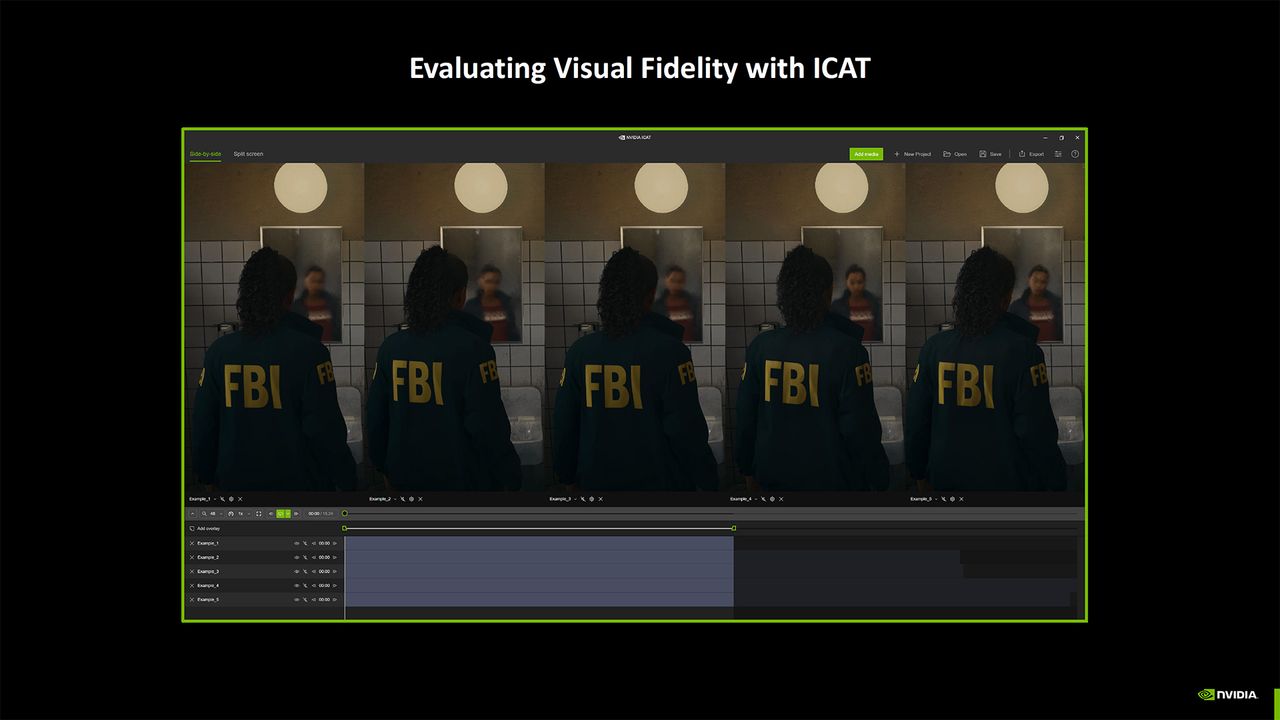This screenshot has width=1280, height=720.
Task: Toggle visibility eye for Example_1 track
Action: pos(296,543)
